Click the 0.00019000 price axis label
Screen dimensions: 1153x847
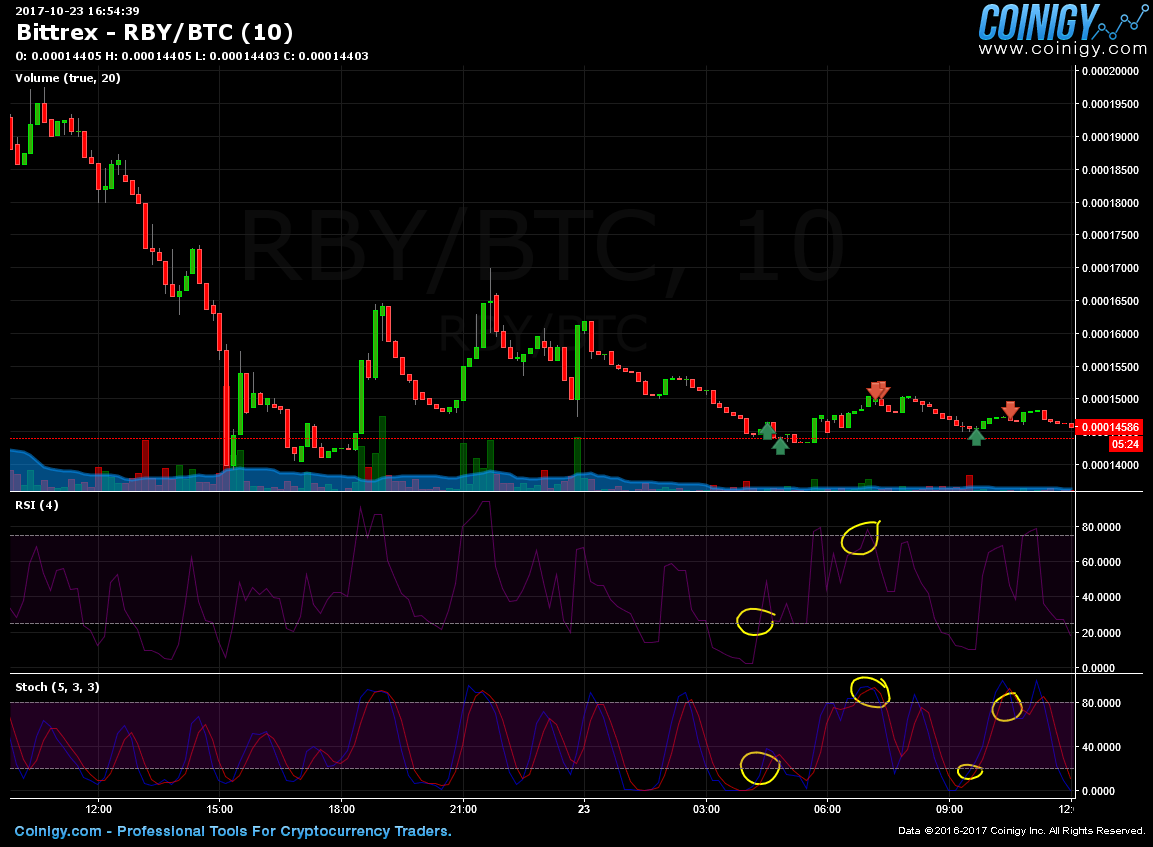(x=1110, y=137)
